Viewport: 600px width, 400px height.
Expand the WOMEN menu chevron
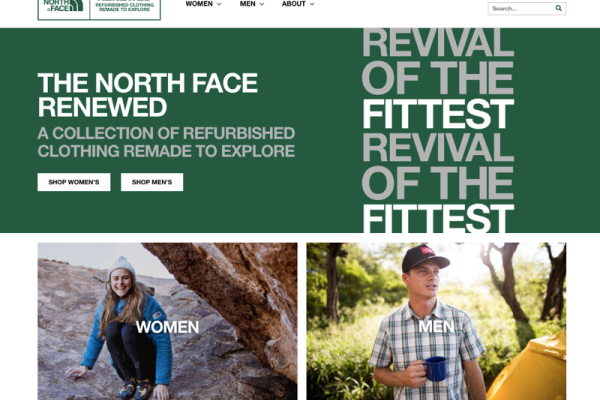(219, 4)
